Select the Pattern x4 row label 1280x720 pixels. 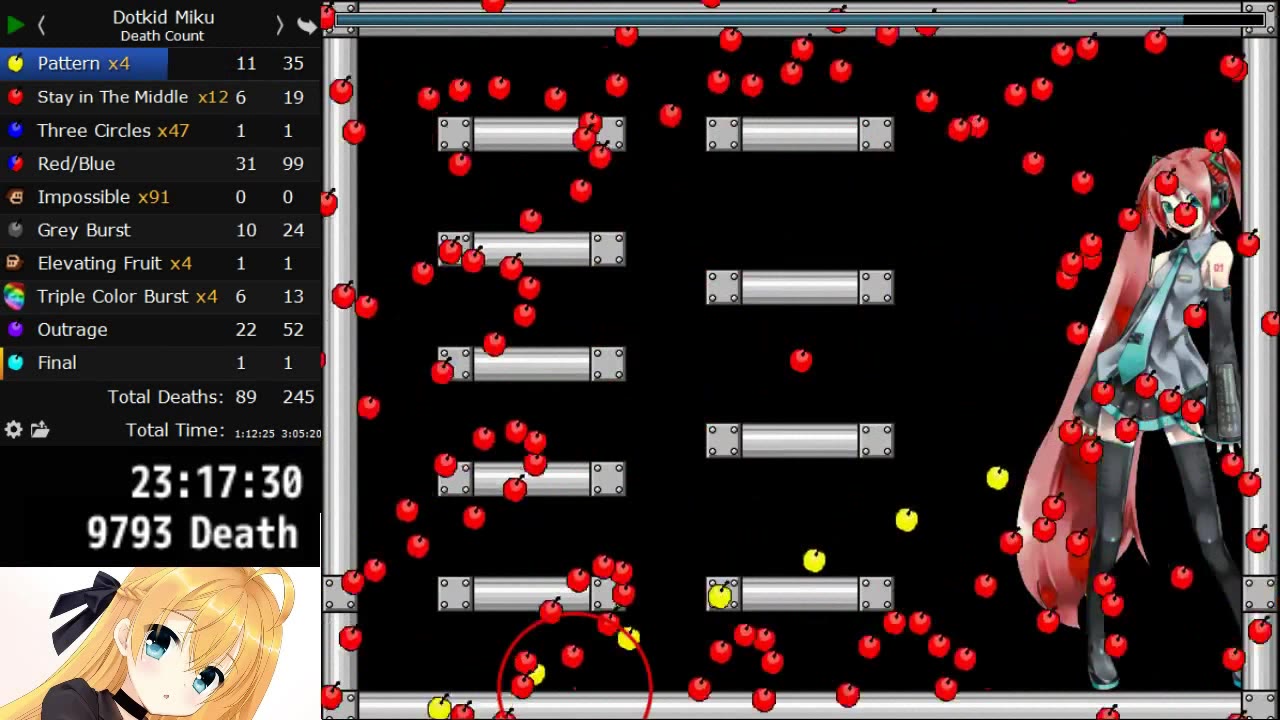coord(84,63)
